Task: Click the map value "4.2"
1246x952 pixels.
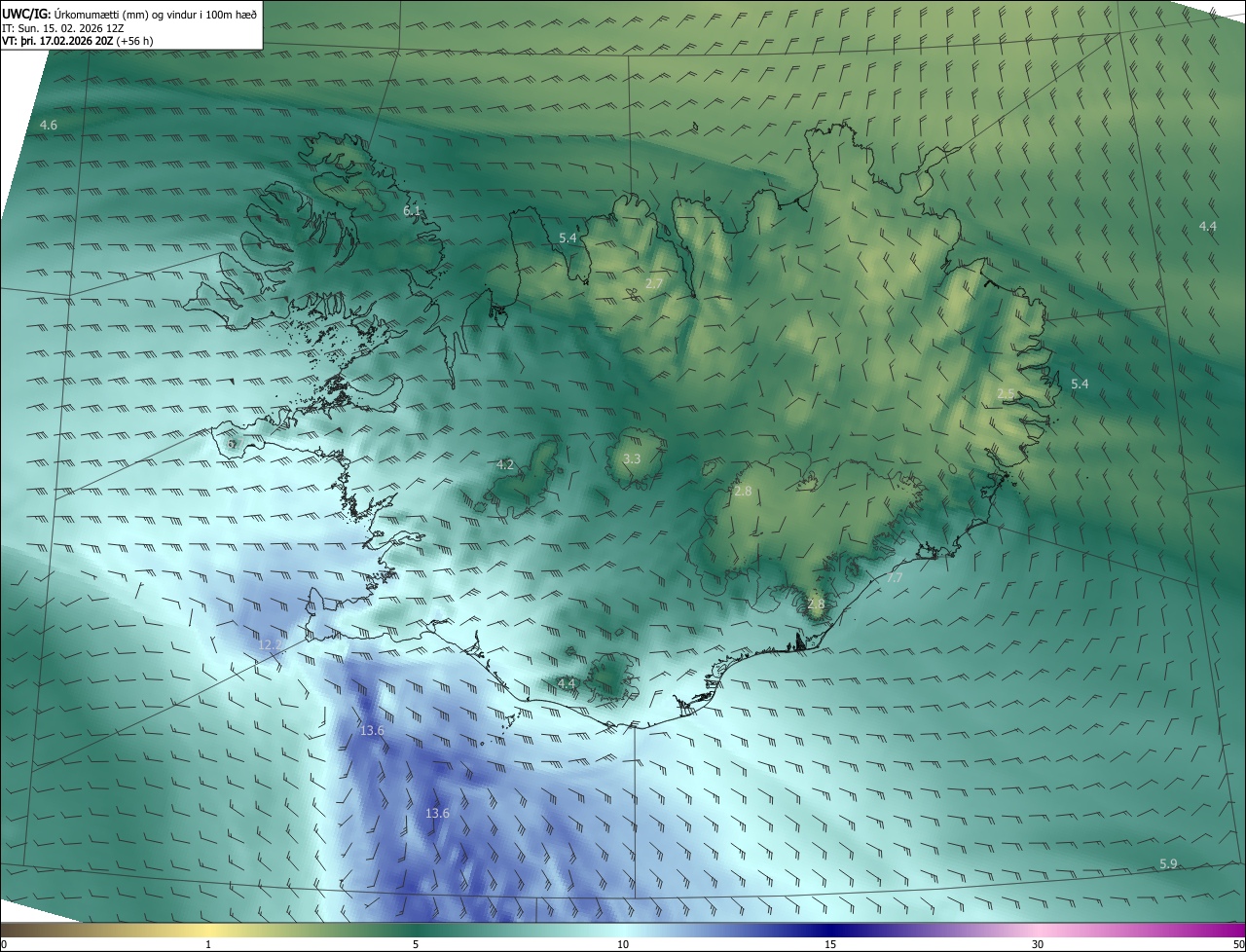Action: coord(505,464)
